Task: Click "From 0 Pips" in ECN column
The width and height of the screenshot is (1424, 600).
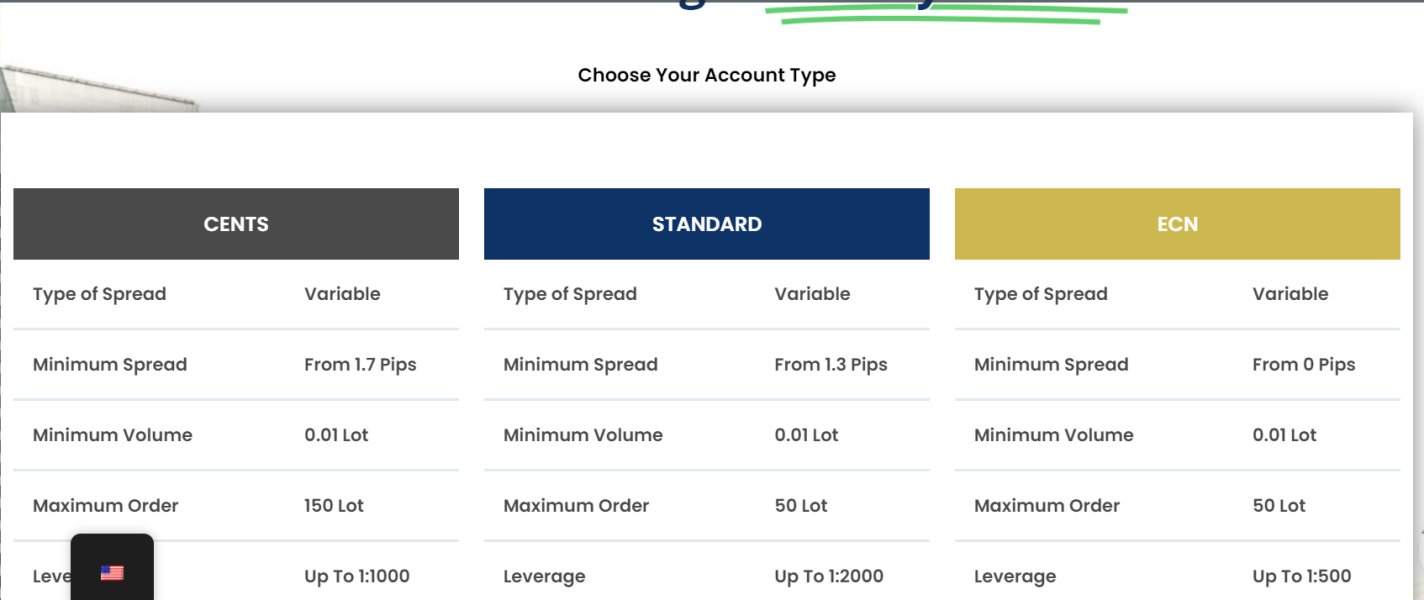Action: [x=1303, y=365]
